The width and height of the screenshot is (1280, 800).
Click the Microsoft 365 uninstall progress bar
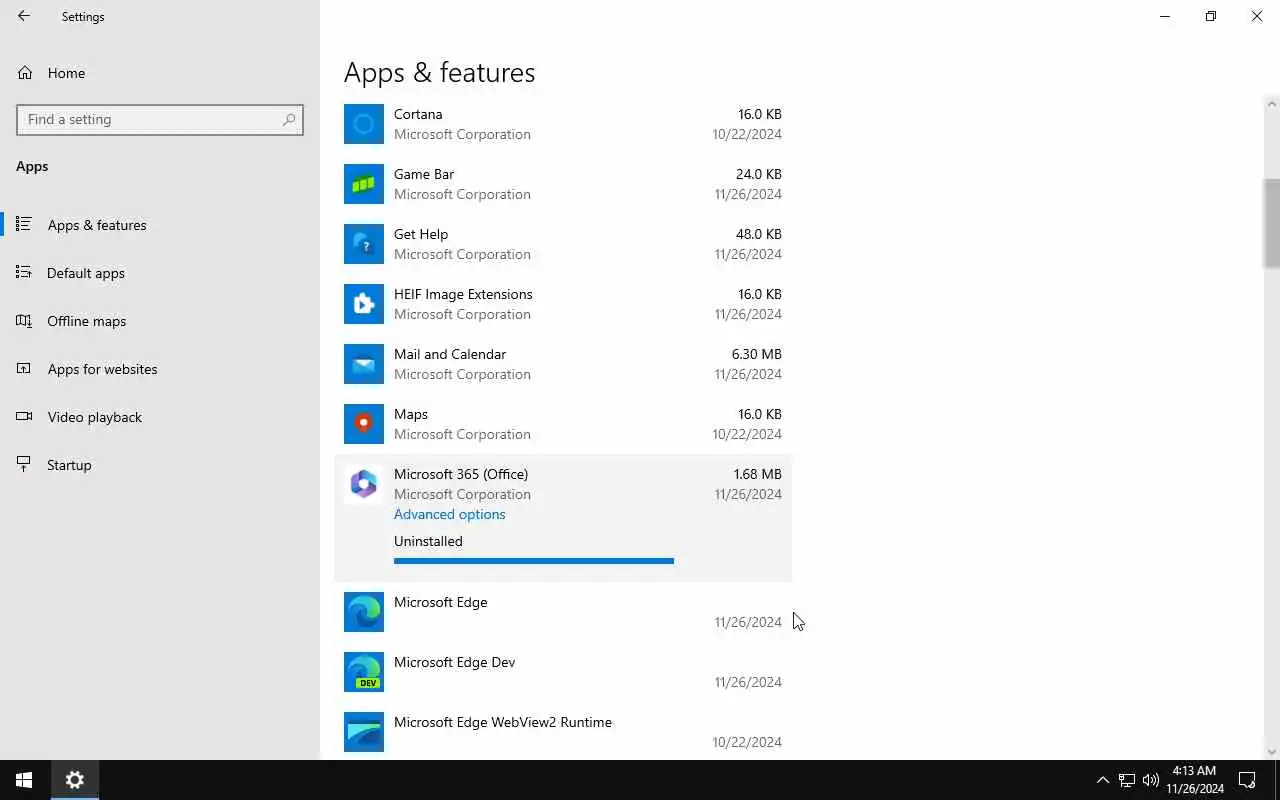click(x=534, y=561)
